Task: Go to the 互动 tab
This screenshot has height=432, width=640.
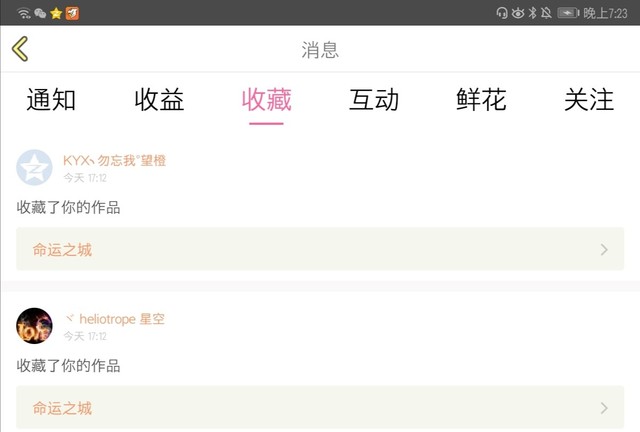Action: 373,100
